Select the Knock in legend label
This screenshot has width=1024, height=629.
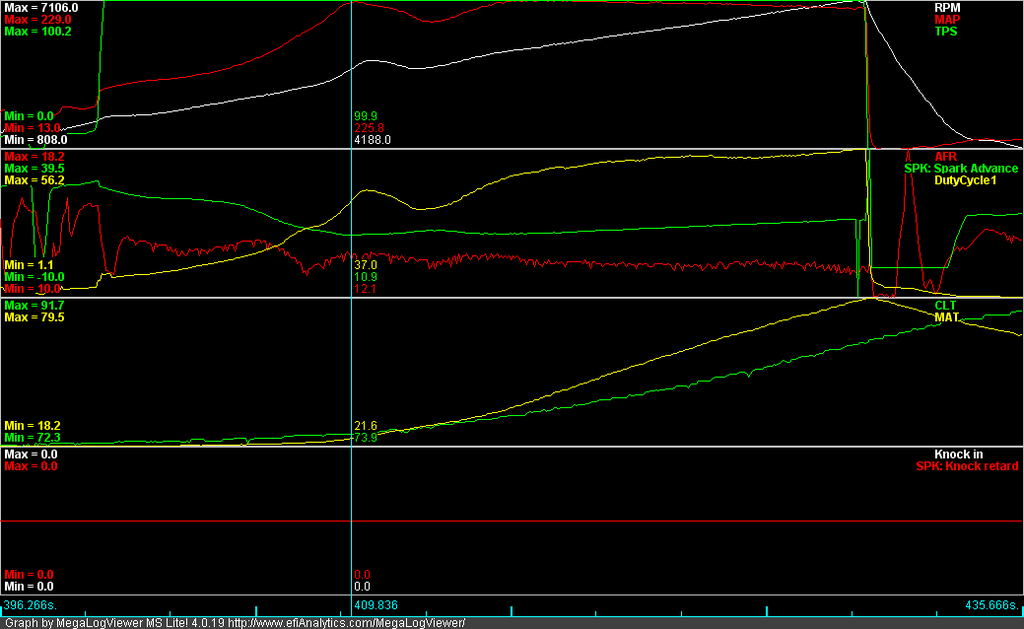(x=958, y=455)
